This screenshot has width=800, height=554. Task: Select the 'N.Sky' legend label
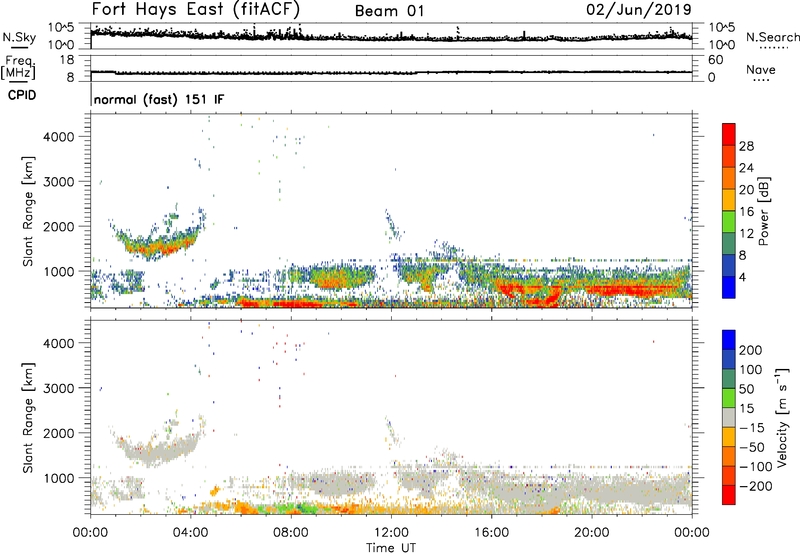click(x=19, y=37)
